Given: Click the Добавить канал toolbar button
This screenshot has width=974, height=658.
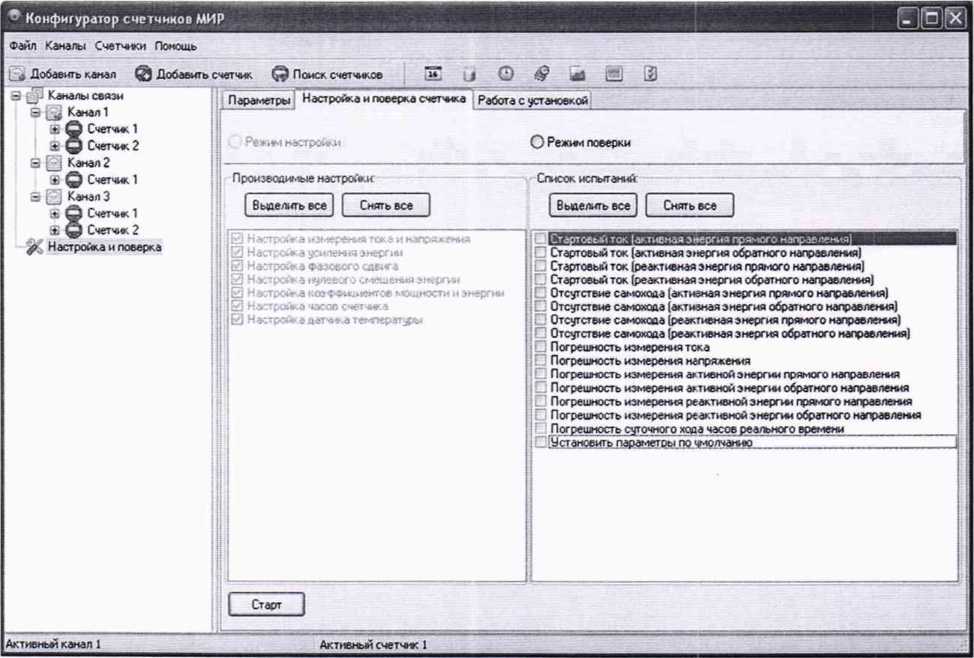Looking at the screenshot, I should (63, 75).
